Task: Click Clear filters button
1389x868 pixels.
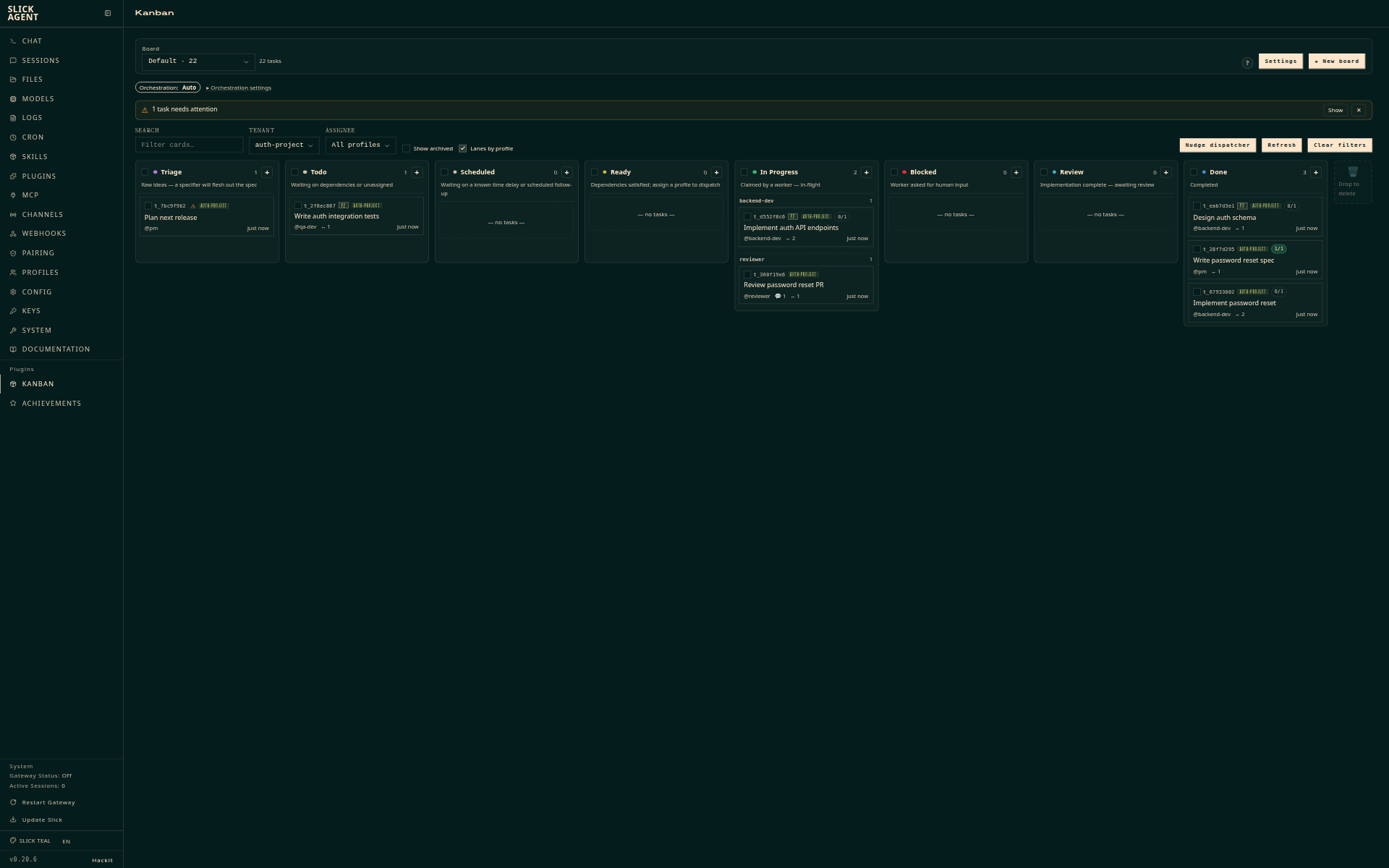Action: 1340,145
